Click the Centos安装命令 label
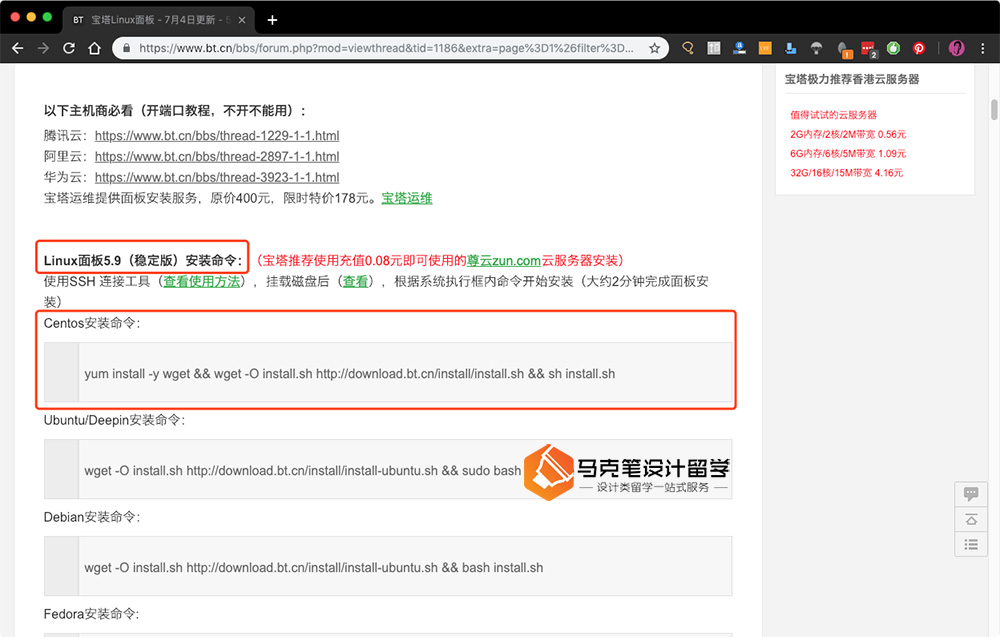 92,323
